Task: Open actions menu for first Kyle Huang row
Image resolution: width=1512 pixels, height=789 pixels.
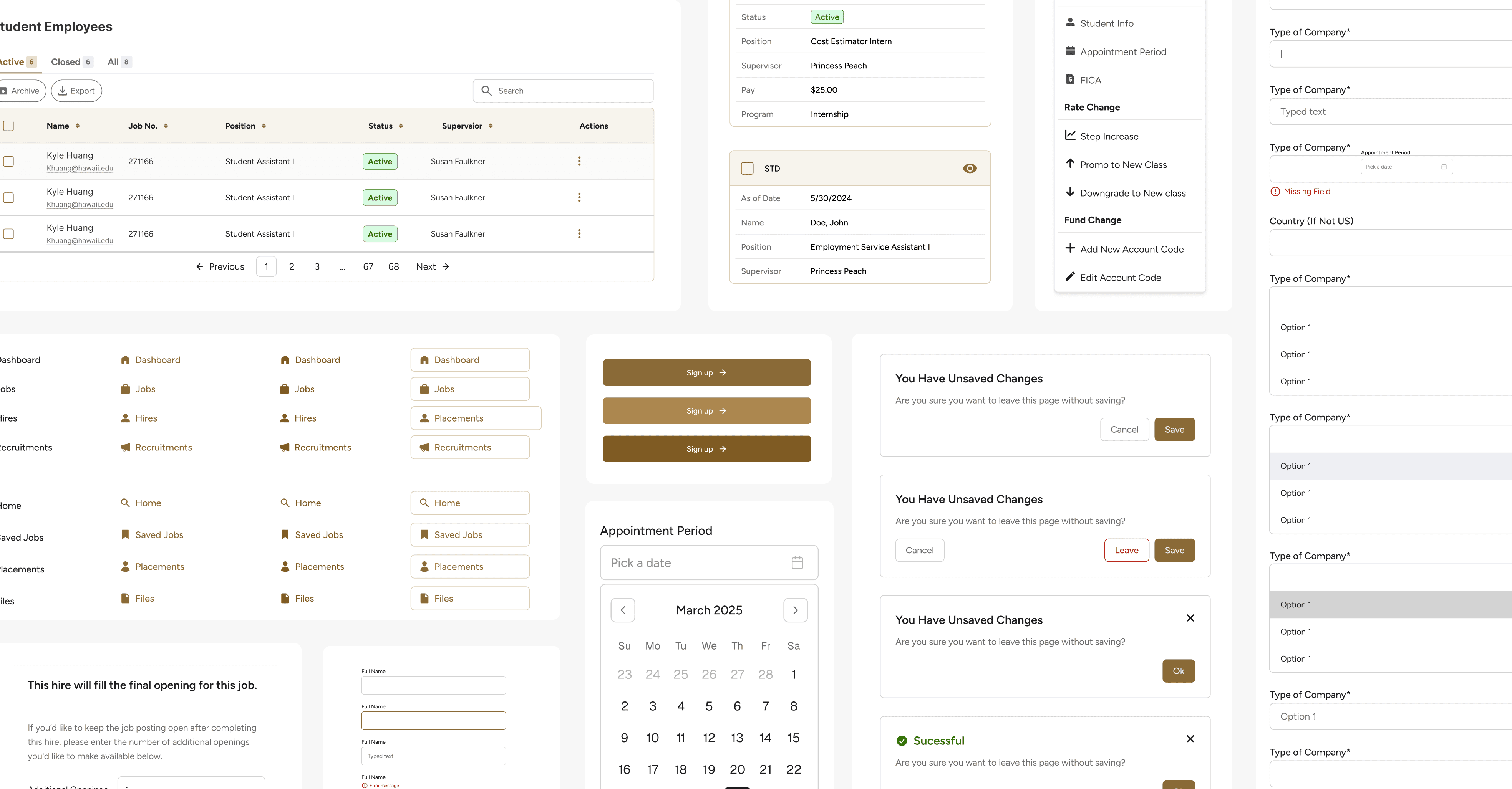Action: [x=579, y=161]
